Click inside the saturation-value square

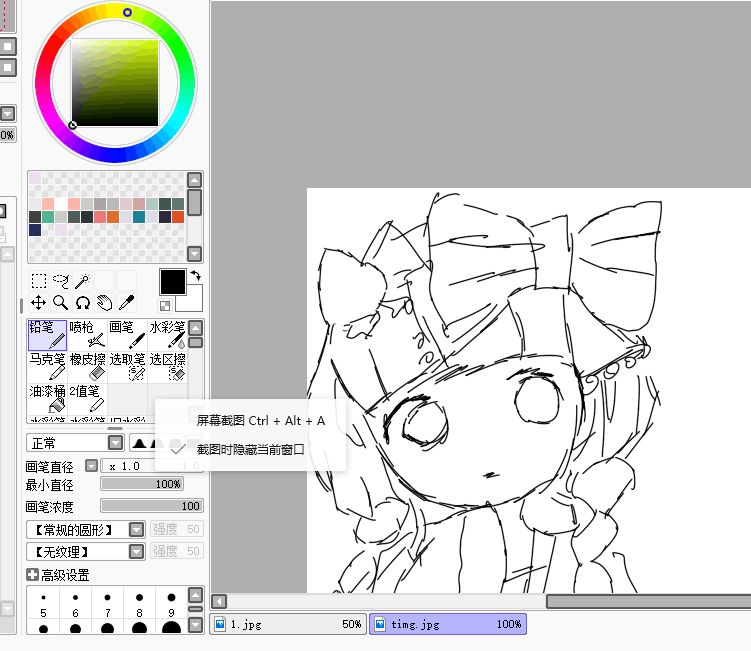115,83
